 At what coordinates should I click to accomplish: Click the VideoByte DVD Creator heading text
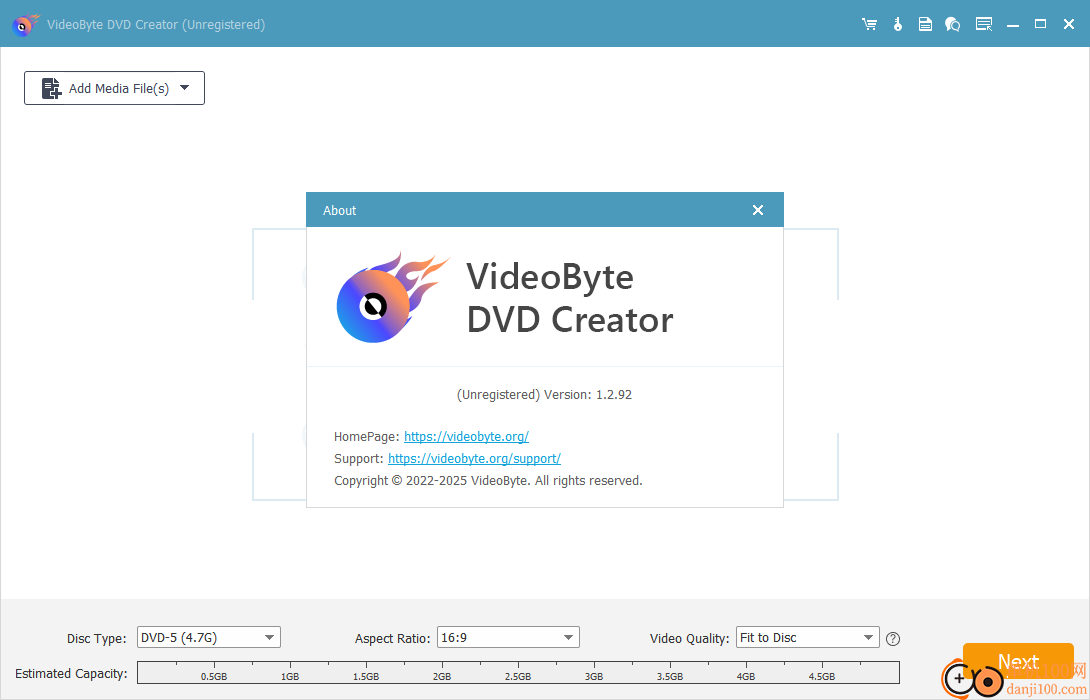[569, 298]
